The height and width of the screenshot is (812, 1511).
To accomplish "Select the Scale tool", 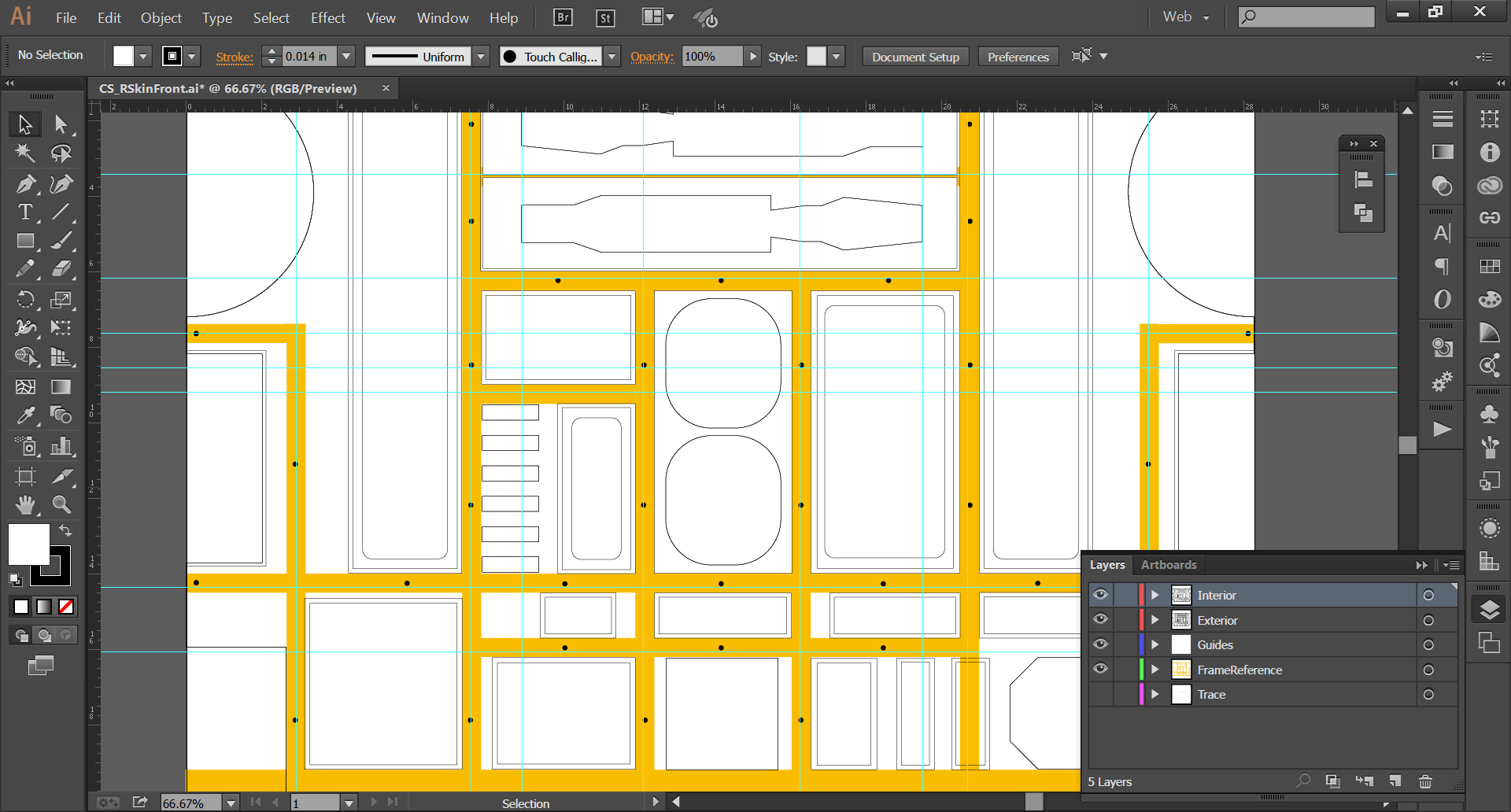I will click(61, 299).
